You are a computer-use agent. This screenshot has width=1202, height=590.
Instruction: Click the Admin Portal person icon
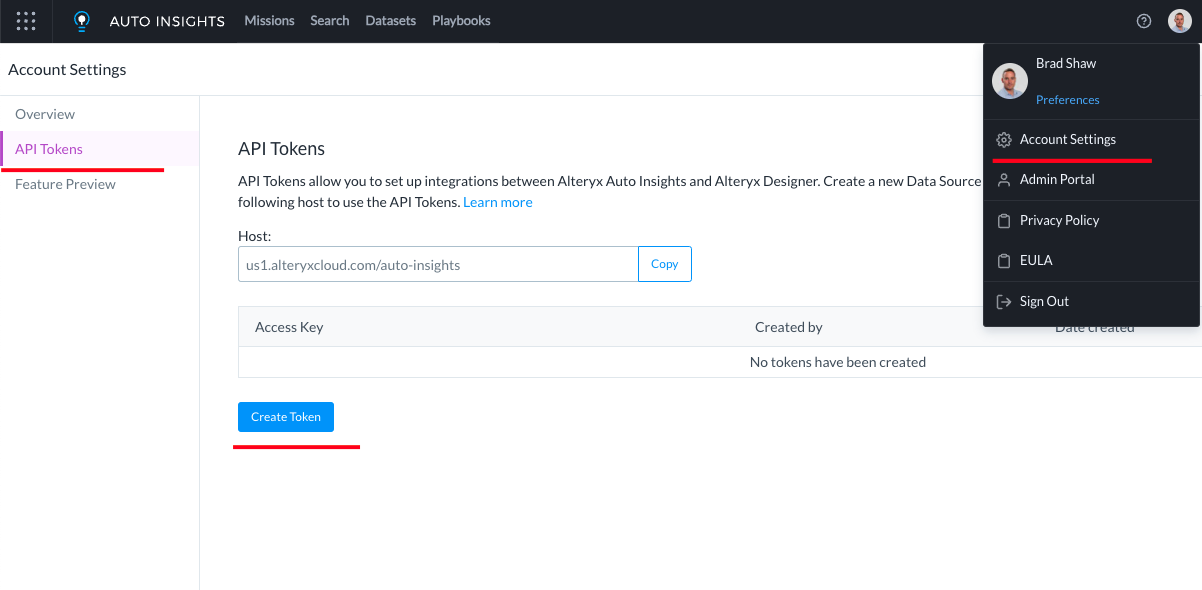[1004, 180]
